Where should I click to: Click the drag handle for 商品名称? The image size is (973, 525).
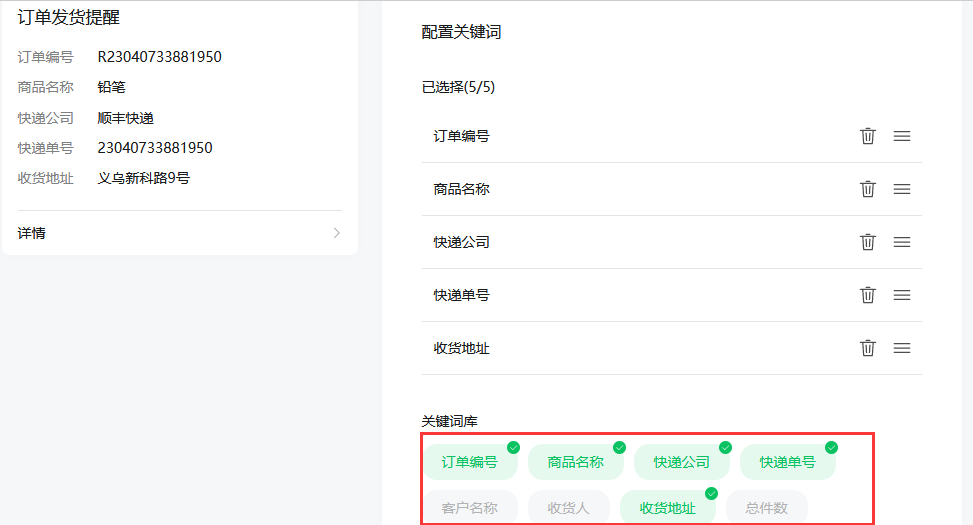point(902,189)
